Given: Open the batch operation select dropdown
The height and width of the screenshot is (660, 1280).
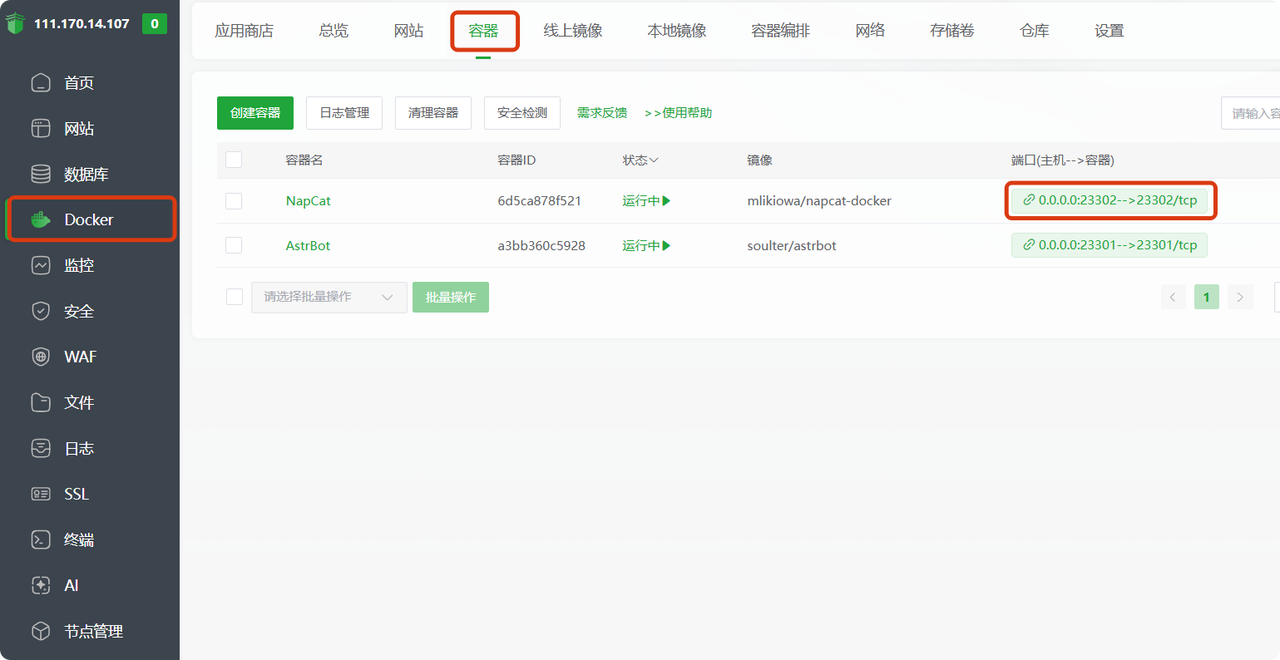Looking at the screenshot, I should point(329,297).
